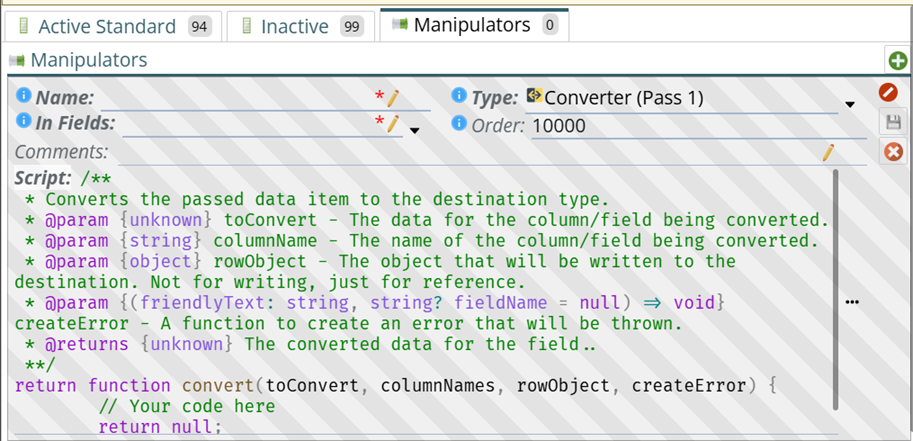The height and width of the screenshot is (441, 913).
Task: Edit In Fields with its pencil icon
Action: pyautogui.click(x=393, y=124)
